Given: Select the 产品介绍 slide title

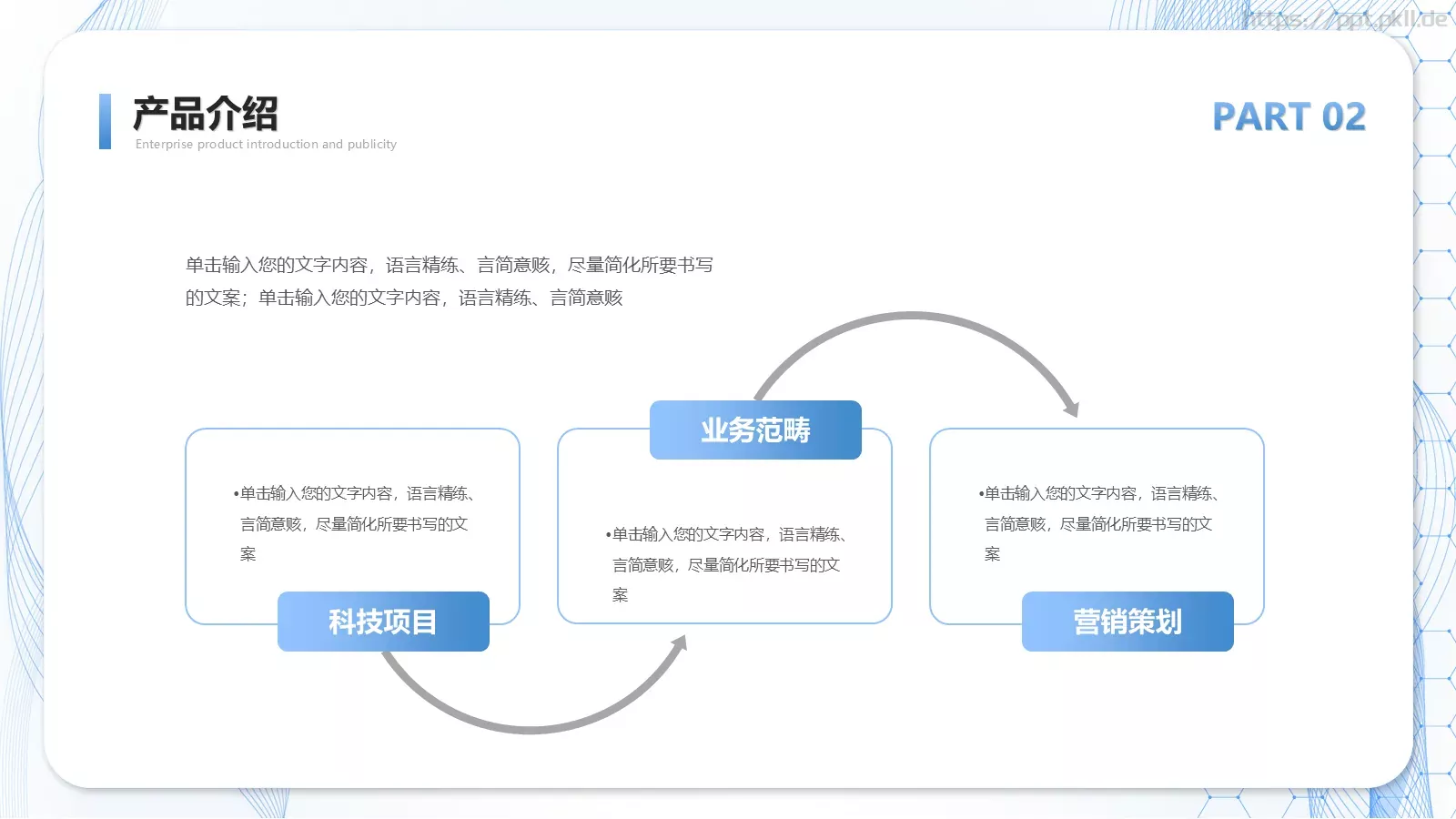Looking at the screenshot, I should [x=206, y=114].
